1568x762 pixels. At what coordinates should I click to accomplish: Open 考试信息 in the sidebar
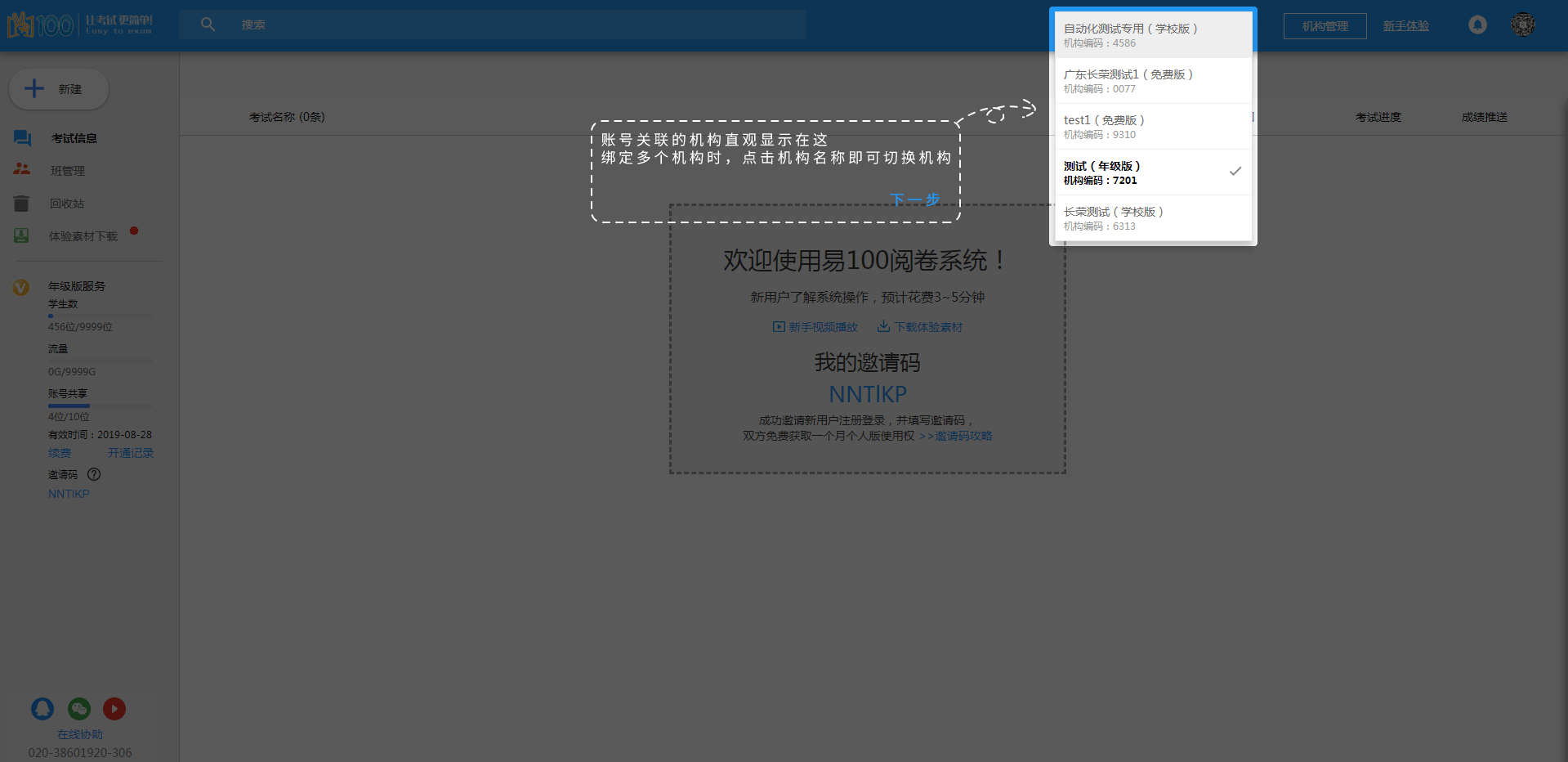tap(74, 138)
